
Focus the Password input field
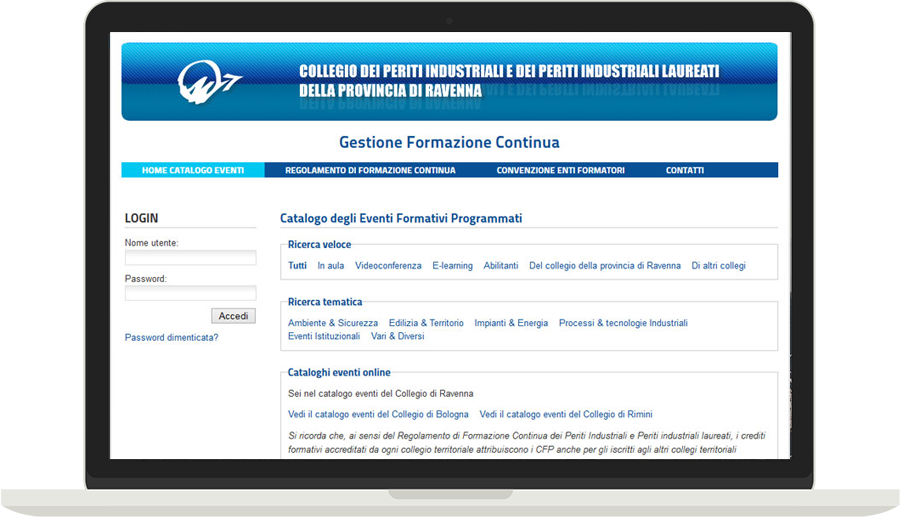coord(191,293)
